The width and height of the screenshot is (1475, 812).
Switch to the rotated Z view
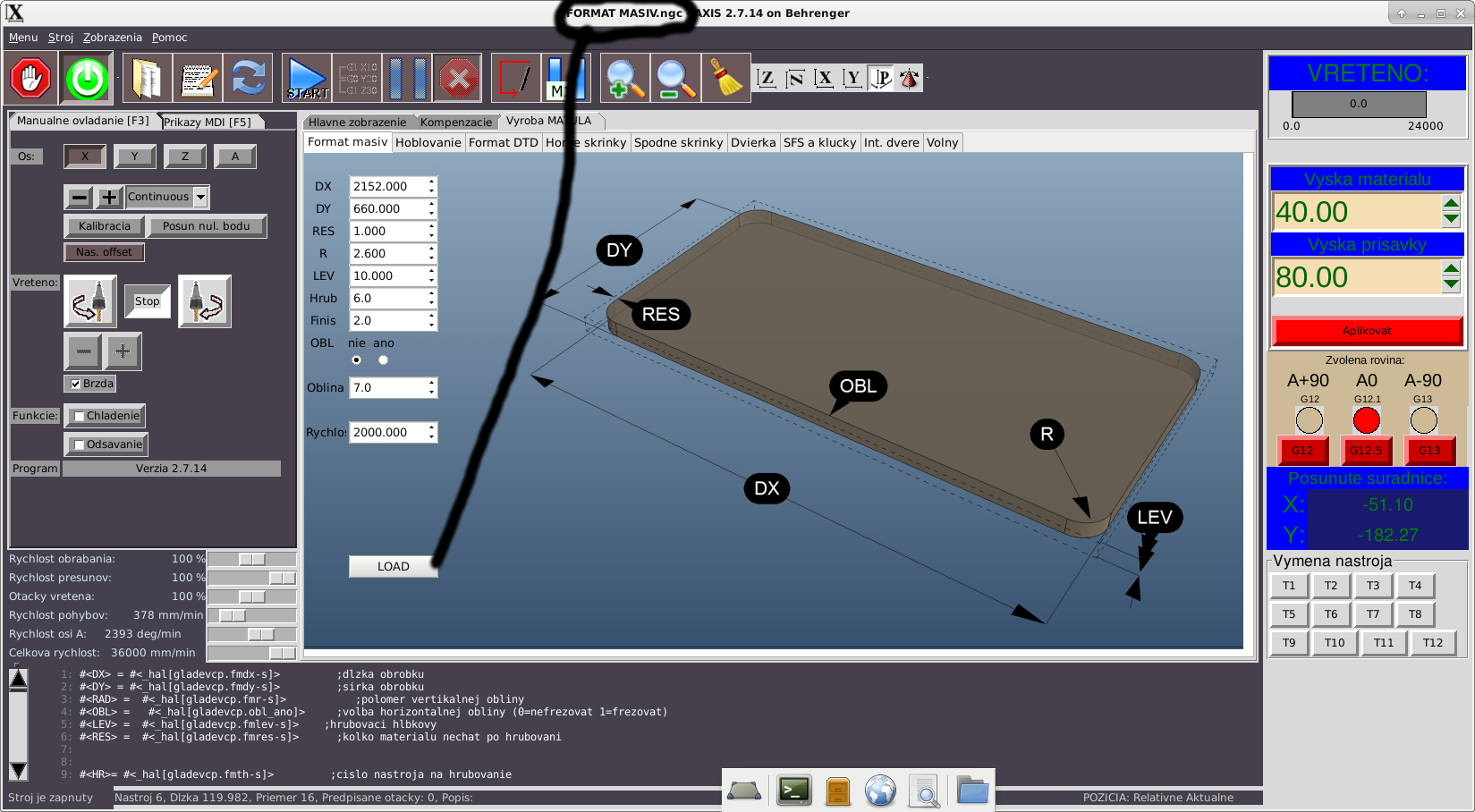tap(795, 79)
